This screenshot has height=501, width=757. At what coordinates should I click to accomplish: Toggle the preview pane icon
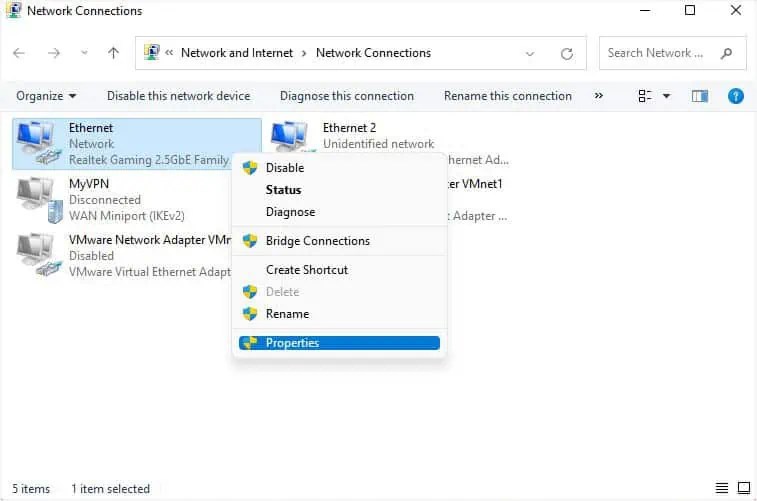coord(700,96)
